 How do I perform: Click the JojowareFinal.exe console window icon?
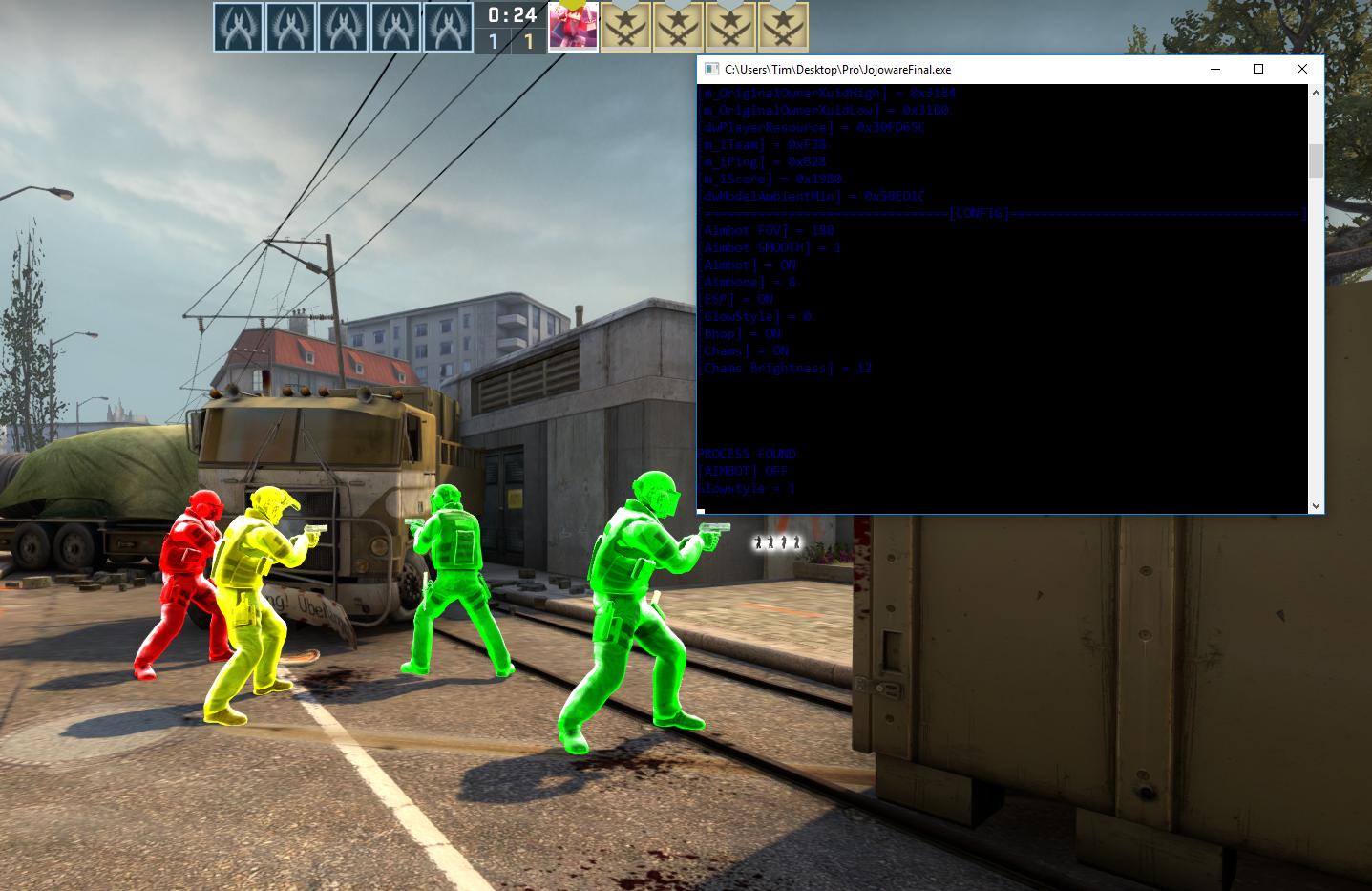click(x=711, y=70)
